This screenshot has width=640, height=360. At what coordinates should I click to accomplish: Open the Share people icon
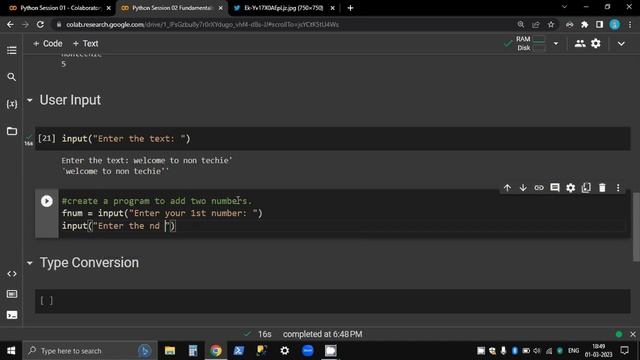click(580, 43)
